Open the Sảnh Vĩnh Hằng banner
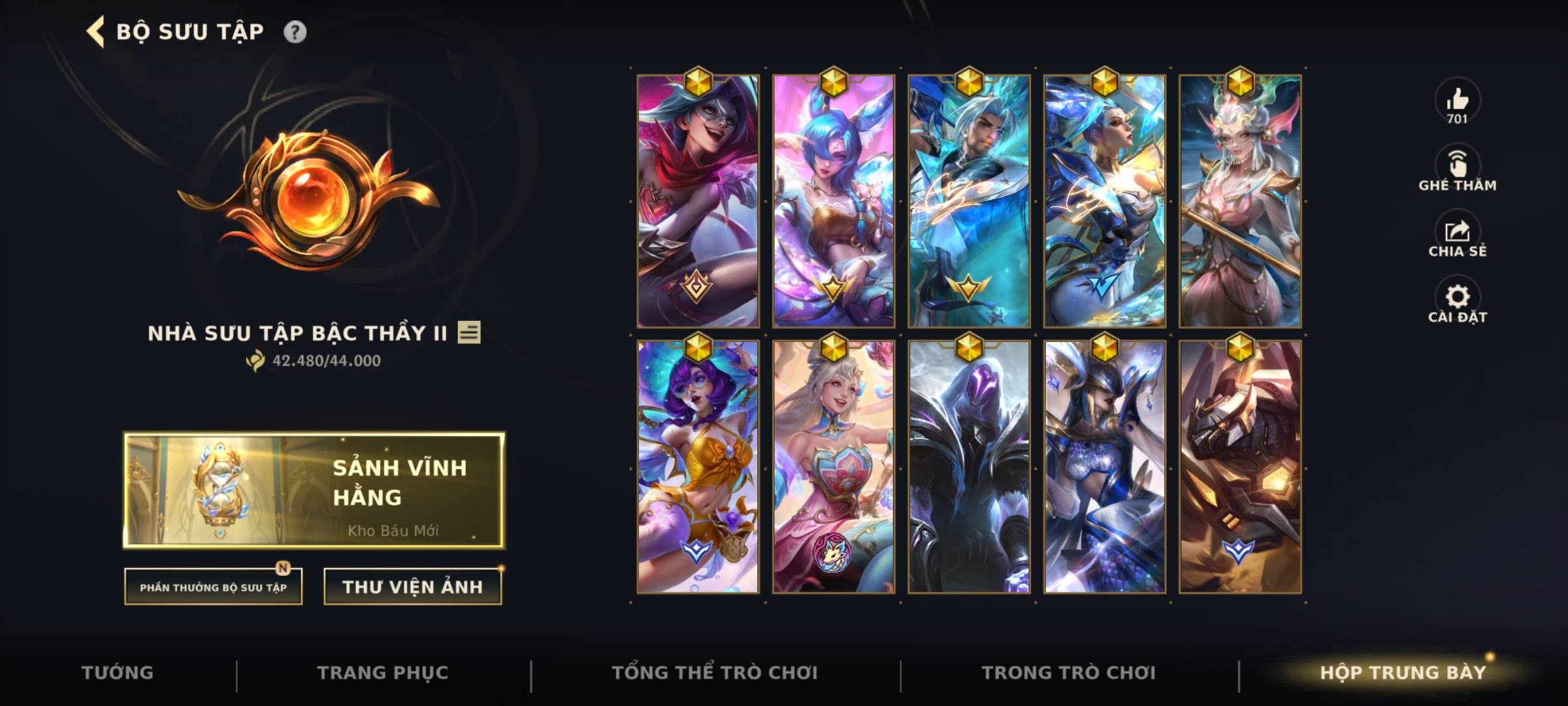The height and width of the screenshot is (706, 1568). 314,490
